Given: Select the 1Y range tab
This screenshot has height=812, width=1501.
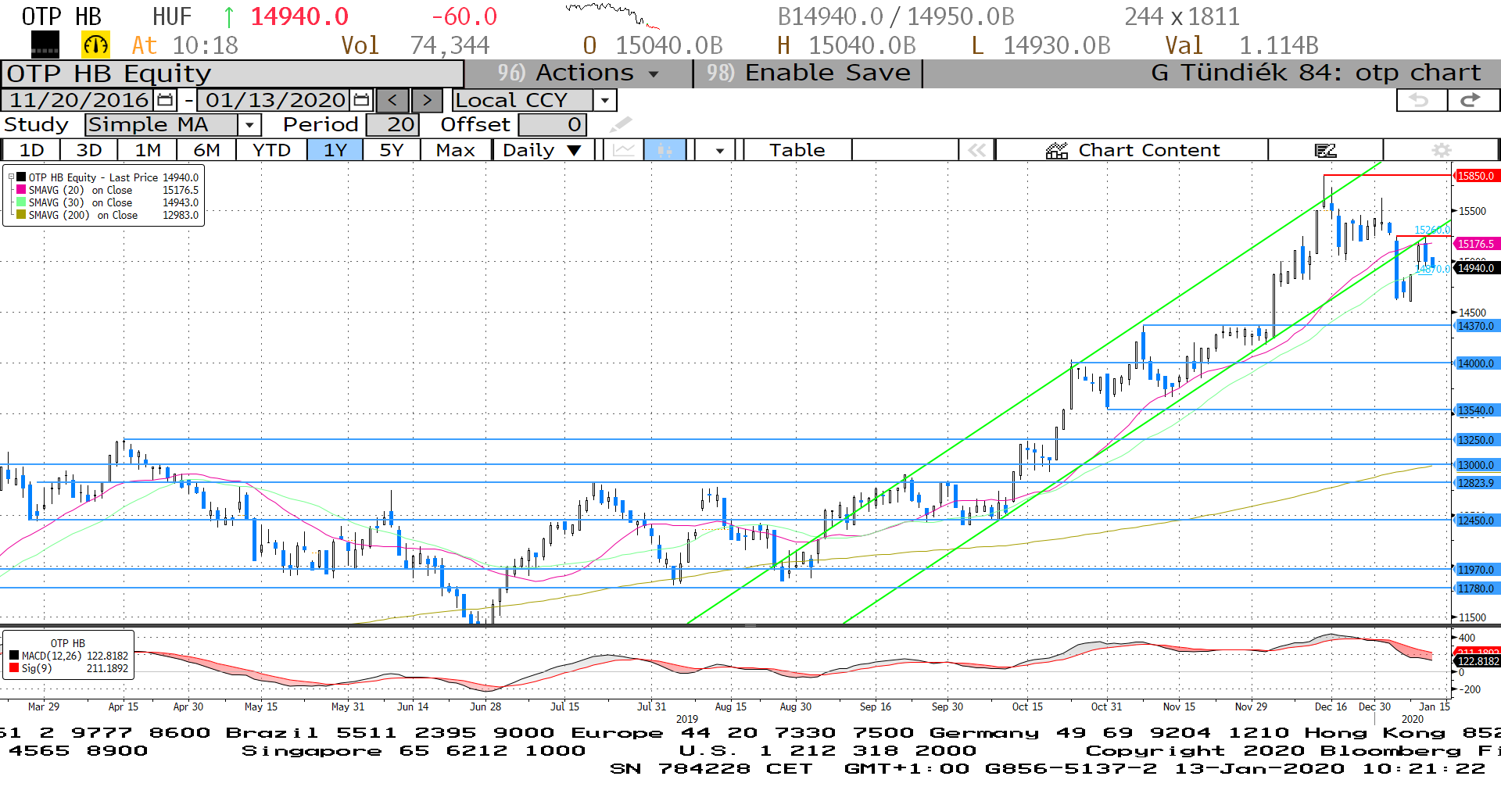Looking at the screenshot, I should coord(335,150).
